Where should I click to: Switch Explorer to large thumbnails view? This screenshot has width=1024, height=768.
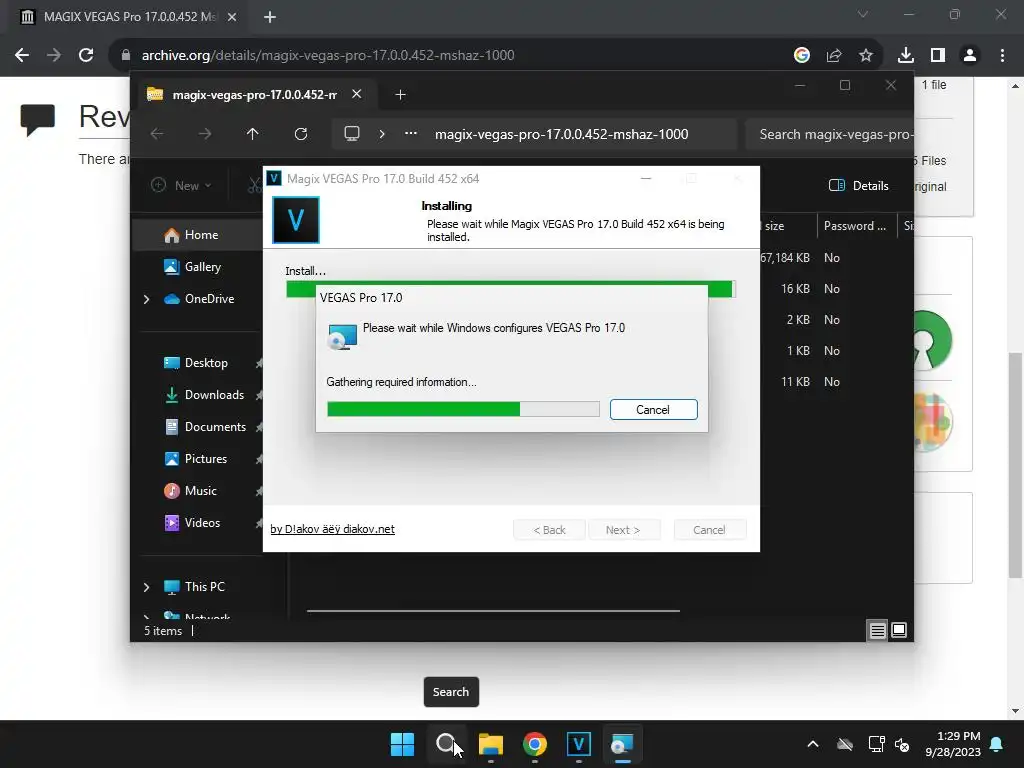point(899,630)
